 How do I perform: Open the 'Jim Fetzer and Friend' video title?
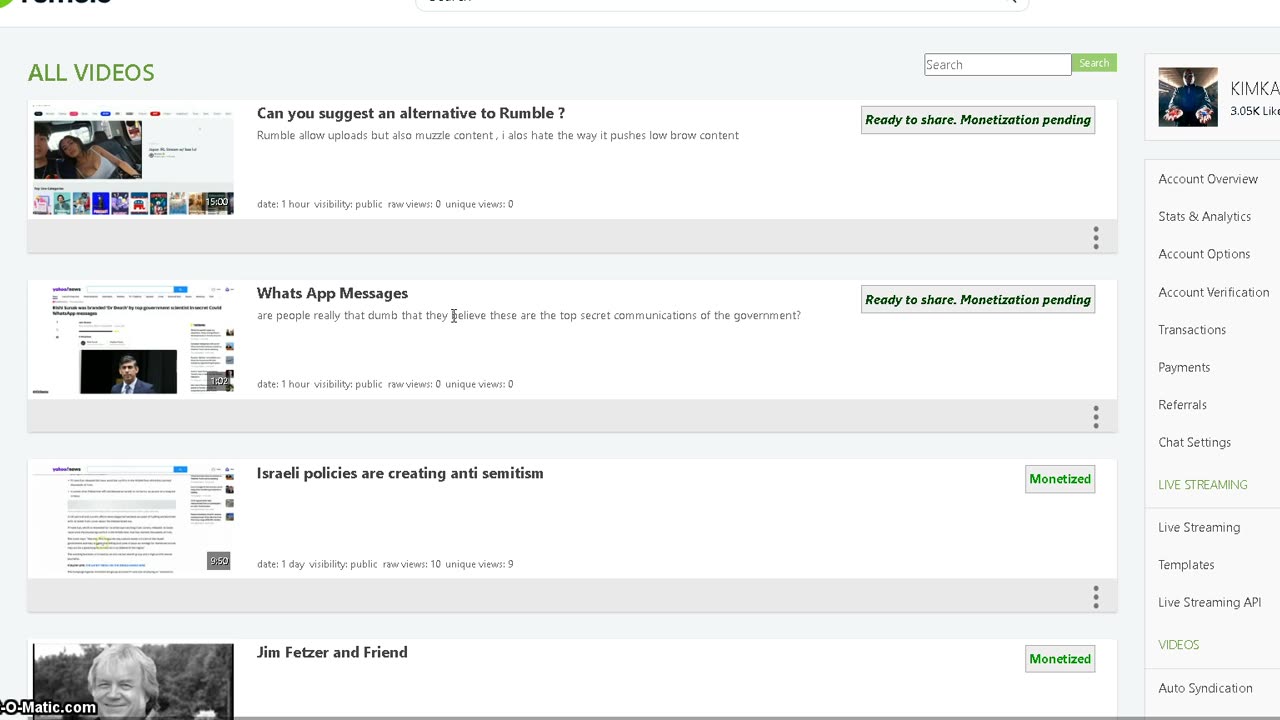(332, 652)
